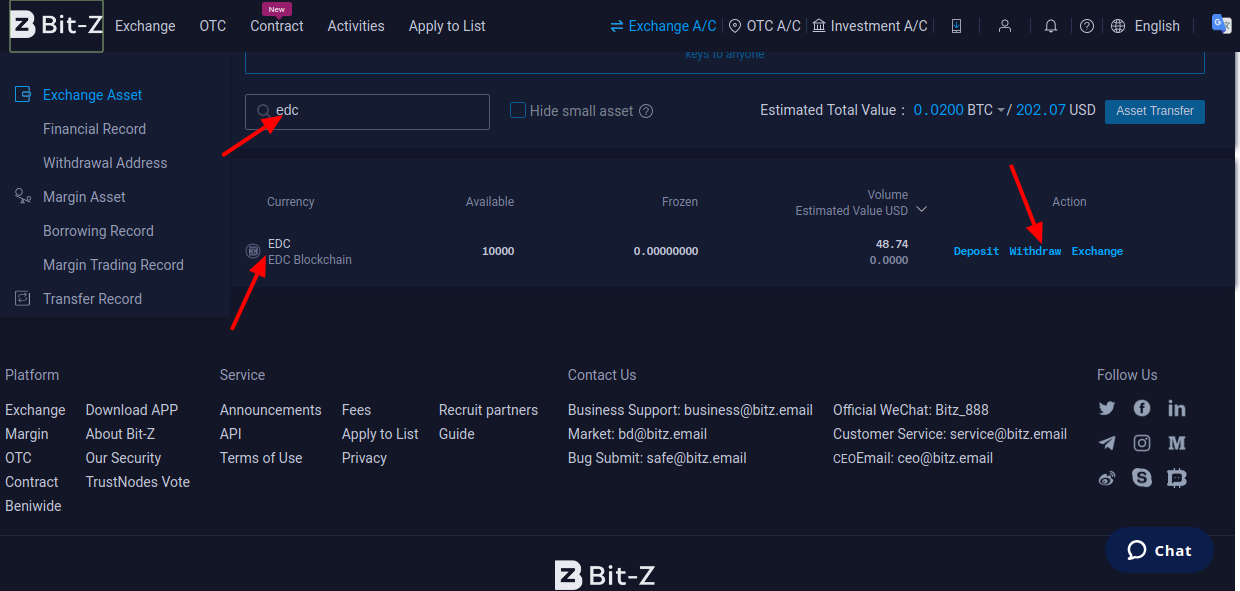Open the Twitter follow link
The image size is (1240, 591).
point(1106,408)
